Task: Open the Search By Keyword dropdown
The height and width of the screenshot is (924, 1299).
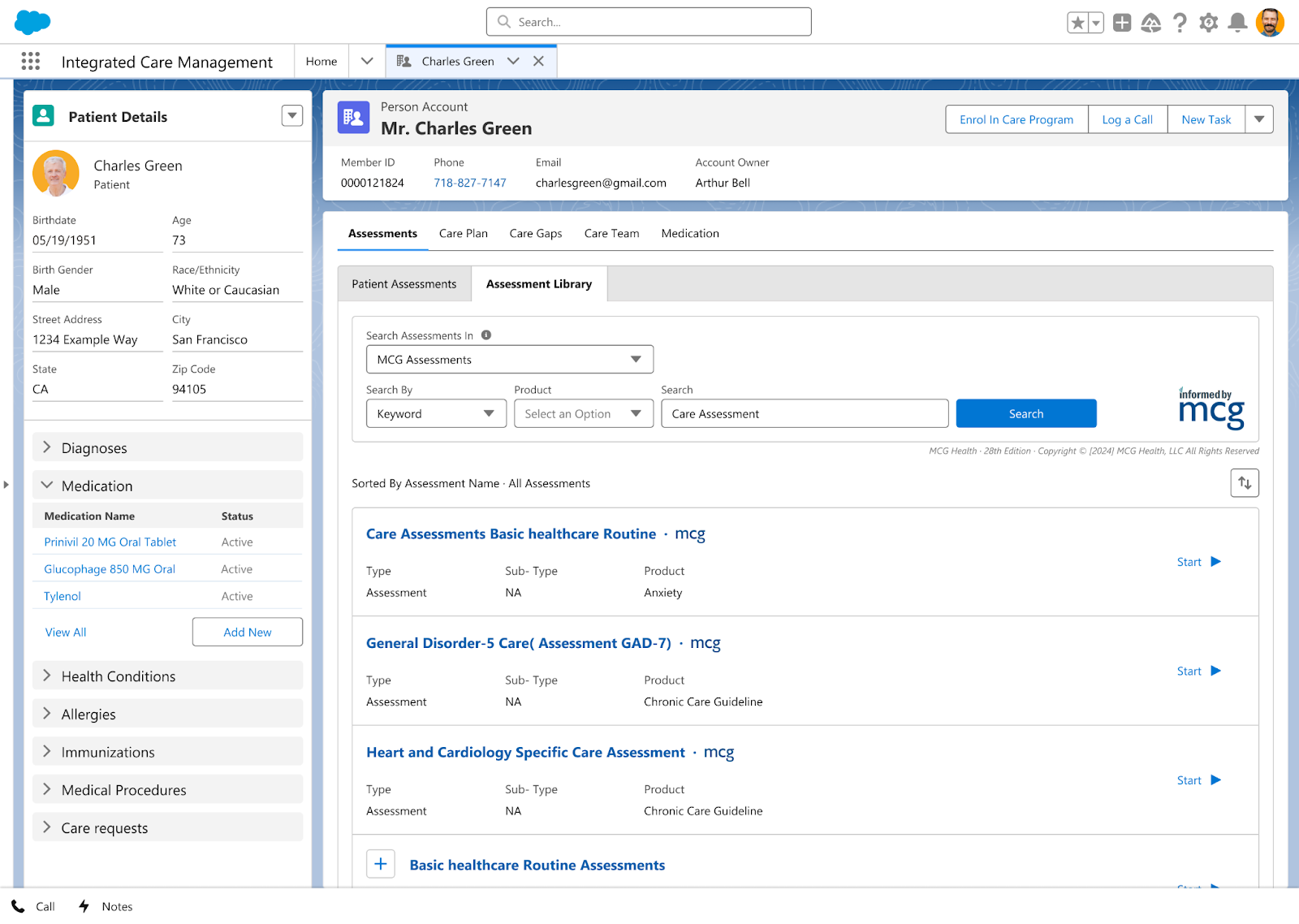Action: (x=436, y=413)
